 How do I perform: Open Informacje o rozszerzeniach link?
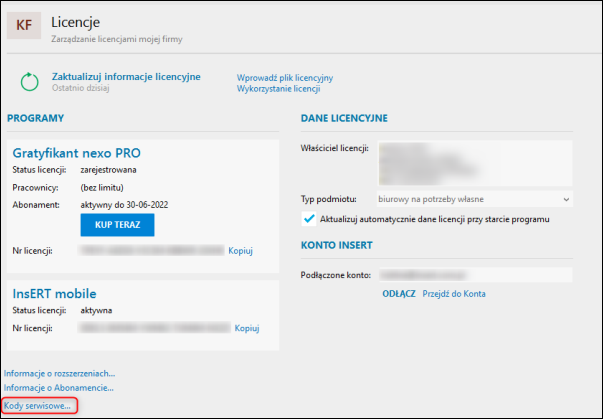59,373
